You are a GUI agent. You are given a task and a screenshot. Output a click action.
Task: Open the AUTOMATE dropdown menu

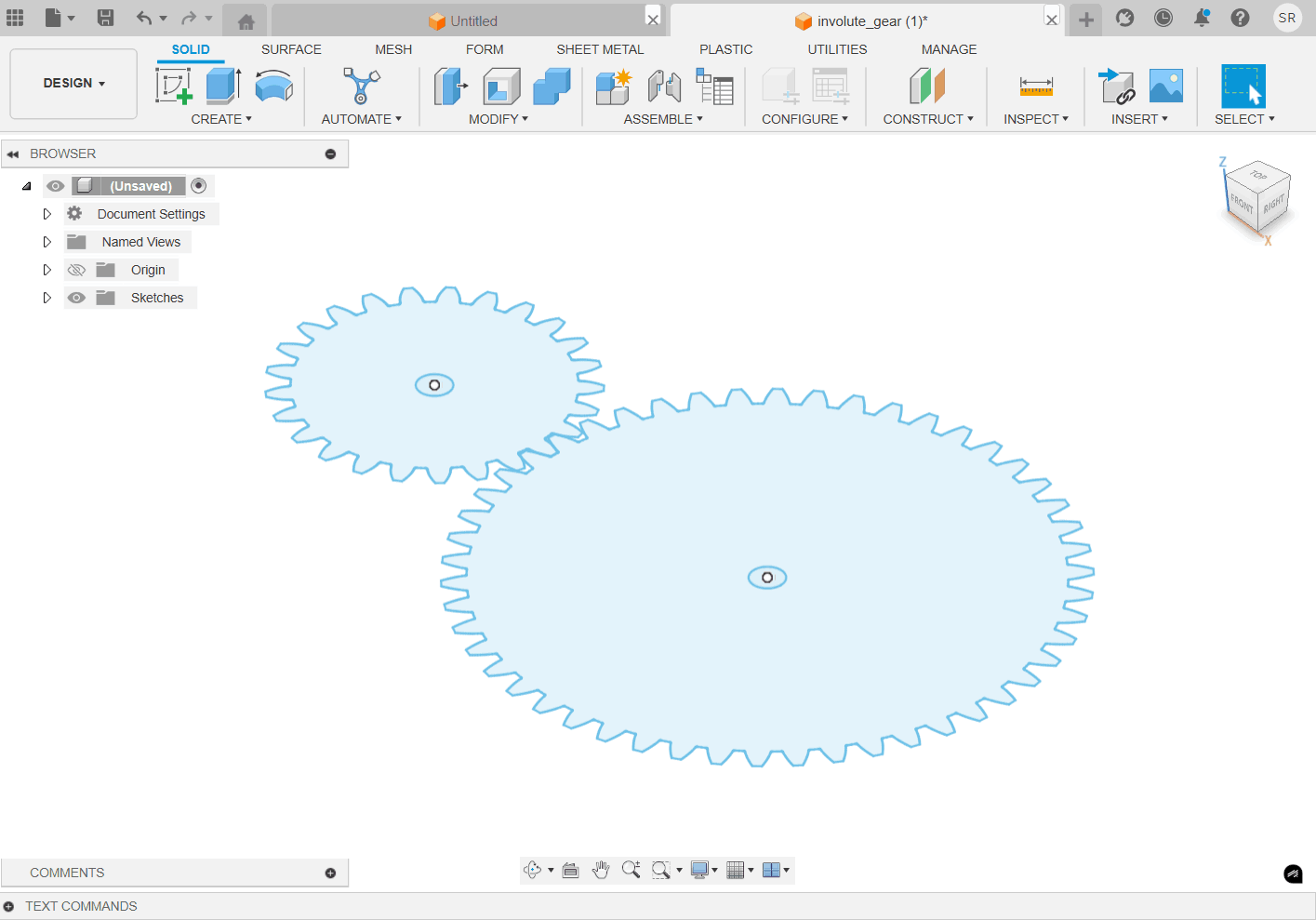(x=361, y=119)
